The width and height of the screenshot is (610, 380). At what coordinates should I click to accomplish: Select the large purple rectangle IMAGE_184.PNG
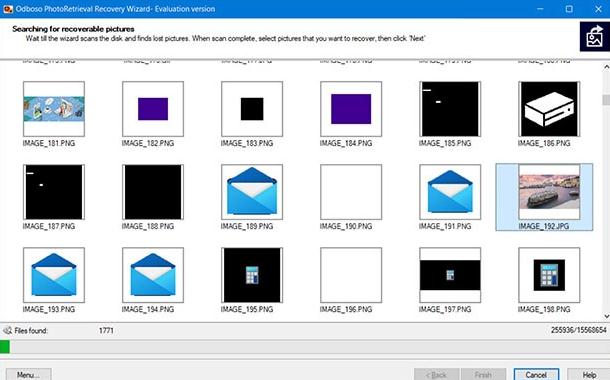pyautogui.click(x=351, y=109)
